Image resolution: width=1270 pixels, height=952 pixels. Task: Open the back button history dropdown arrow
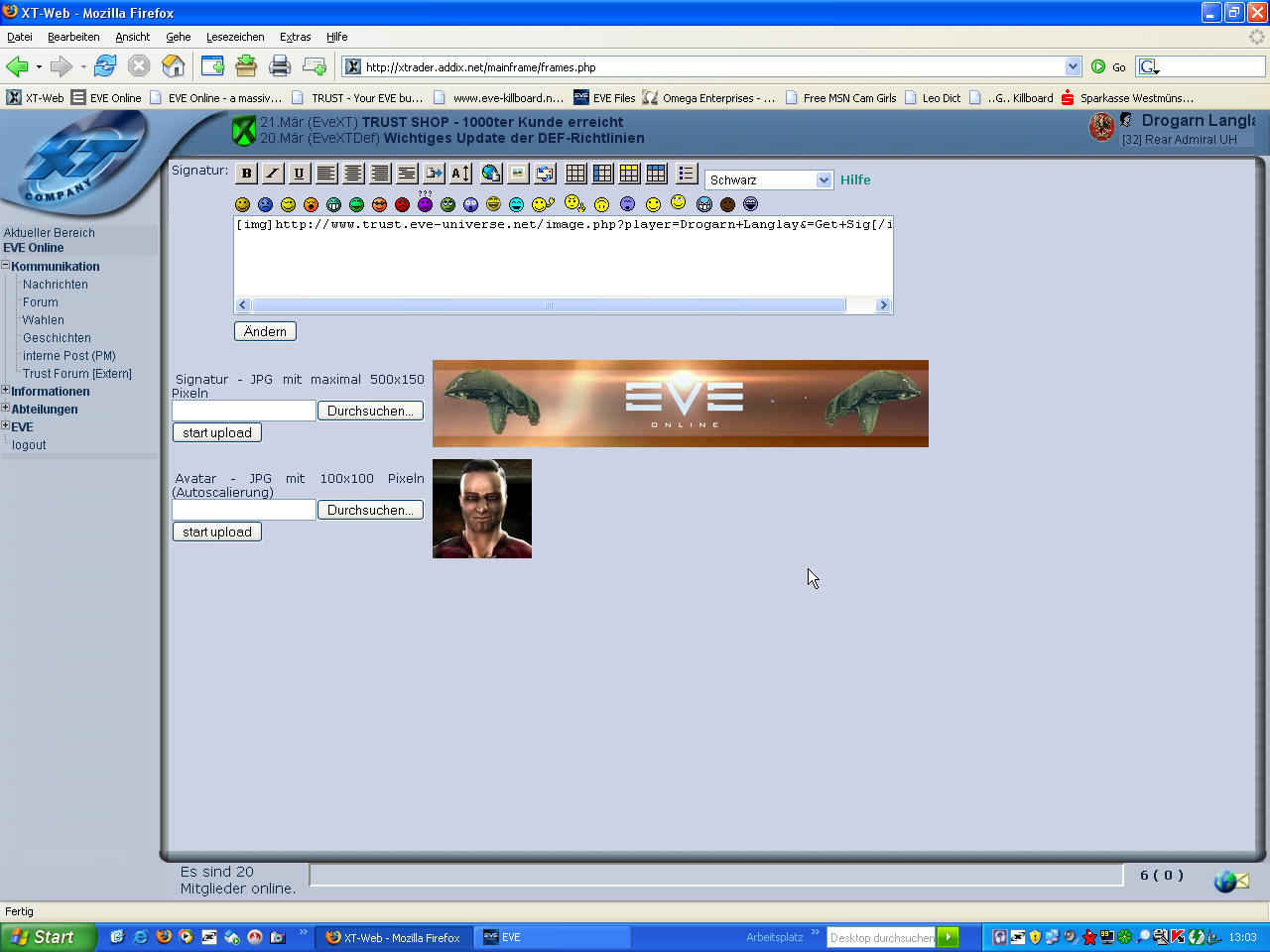pyautogui.click(x=39, y=67)
